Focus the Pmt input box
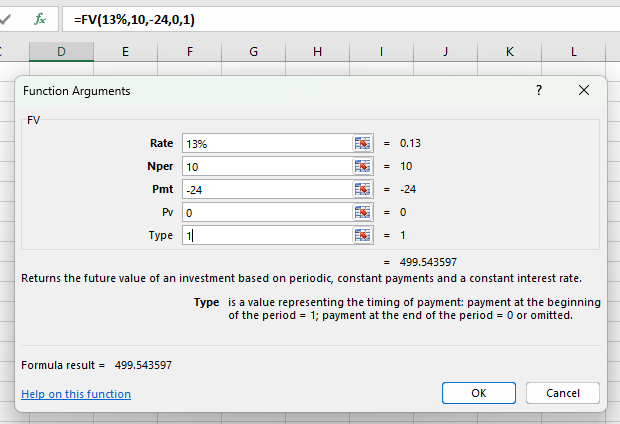 [x=265, y=189]
